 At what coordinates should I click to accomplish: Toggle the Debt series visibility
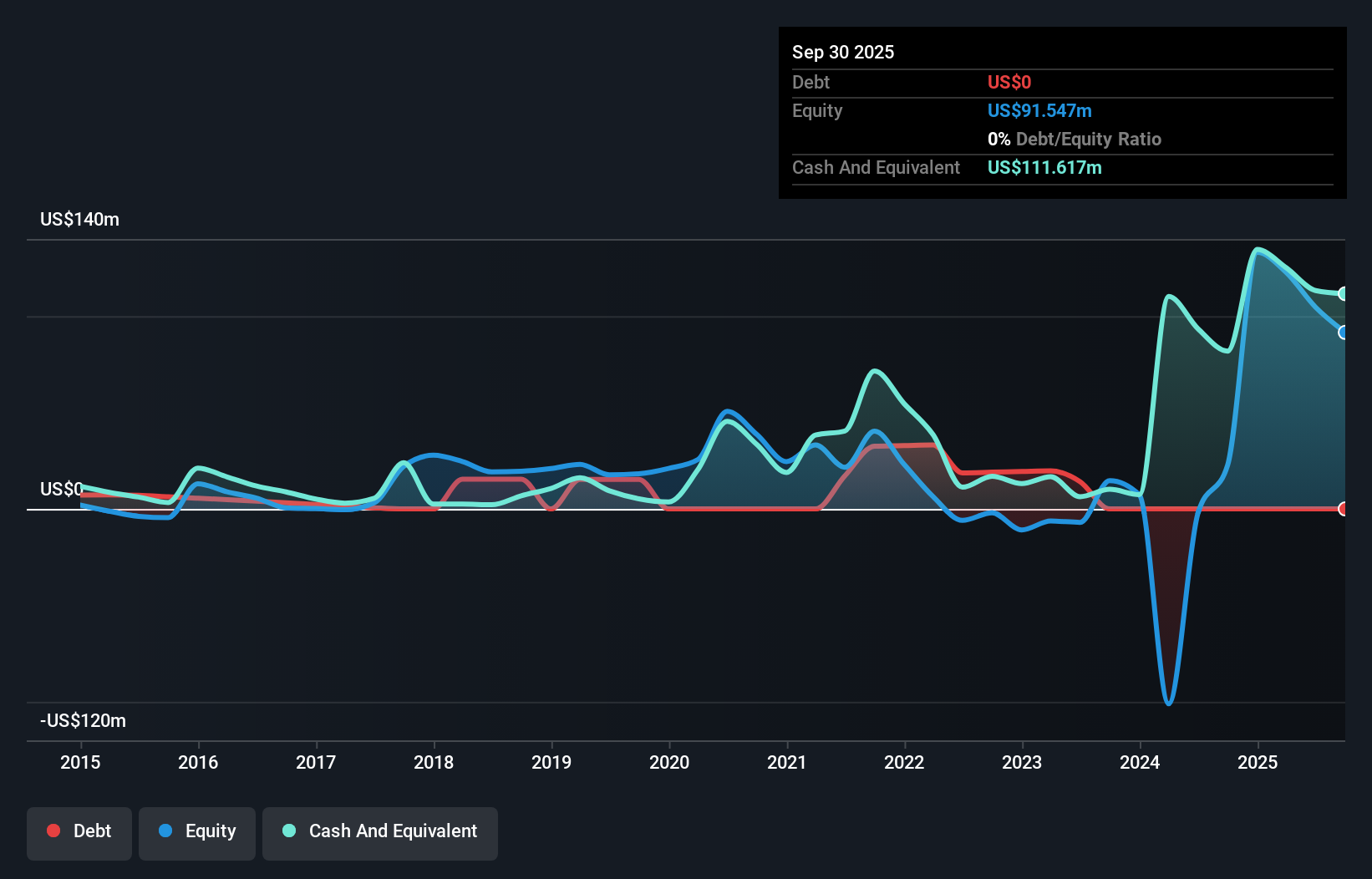79,831
